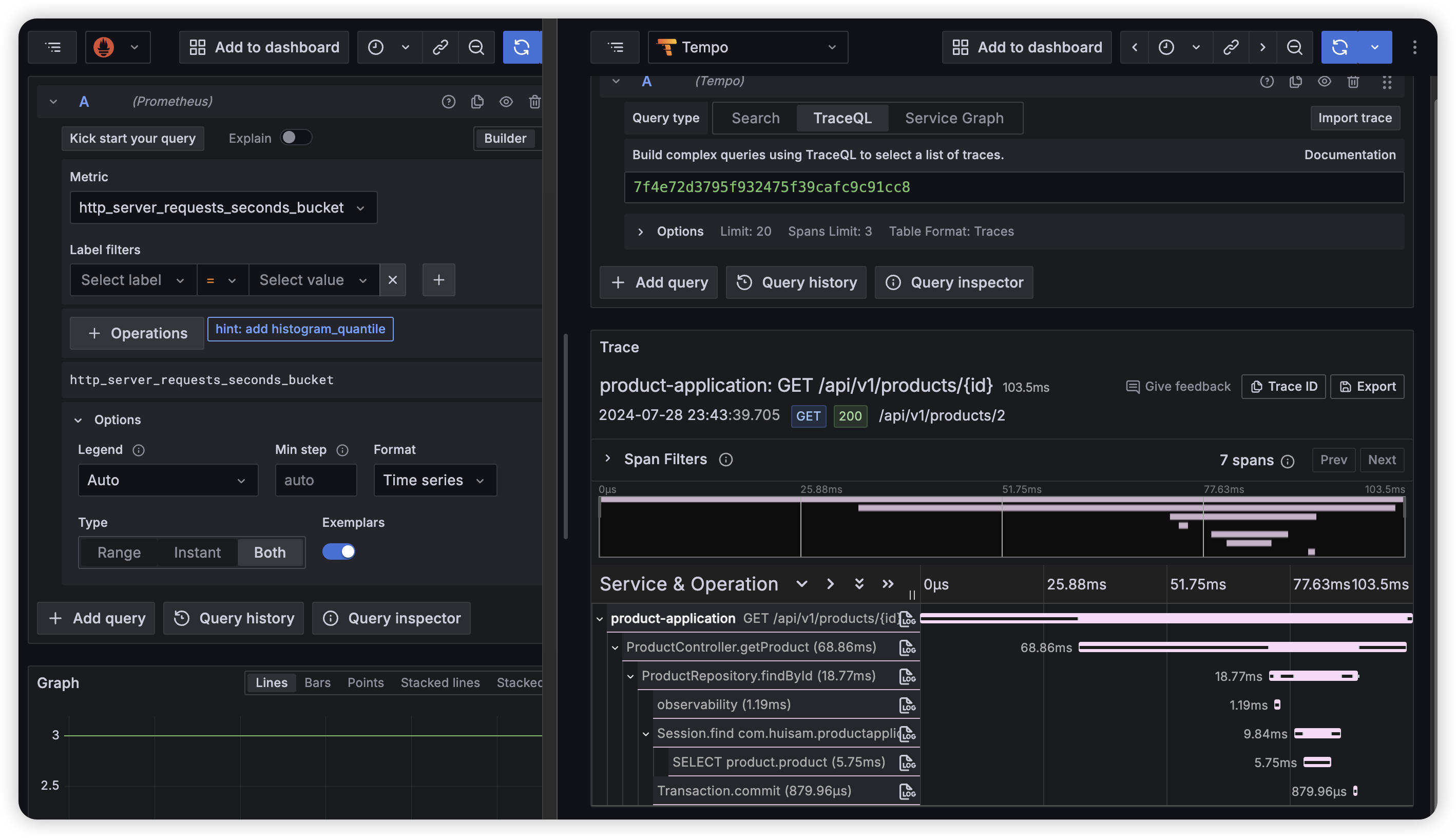Disable the Exemplars toggle
Viewport: 1456px width, 838px height.
[x=338, y=551]
